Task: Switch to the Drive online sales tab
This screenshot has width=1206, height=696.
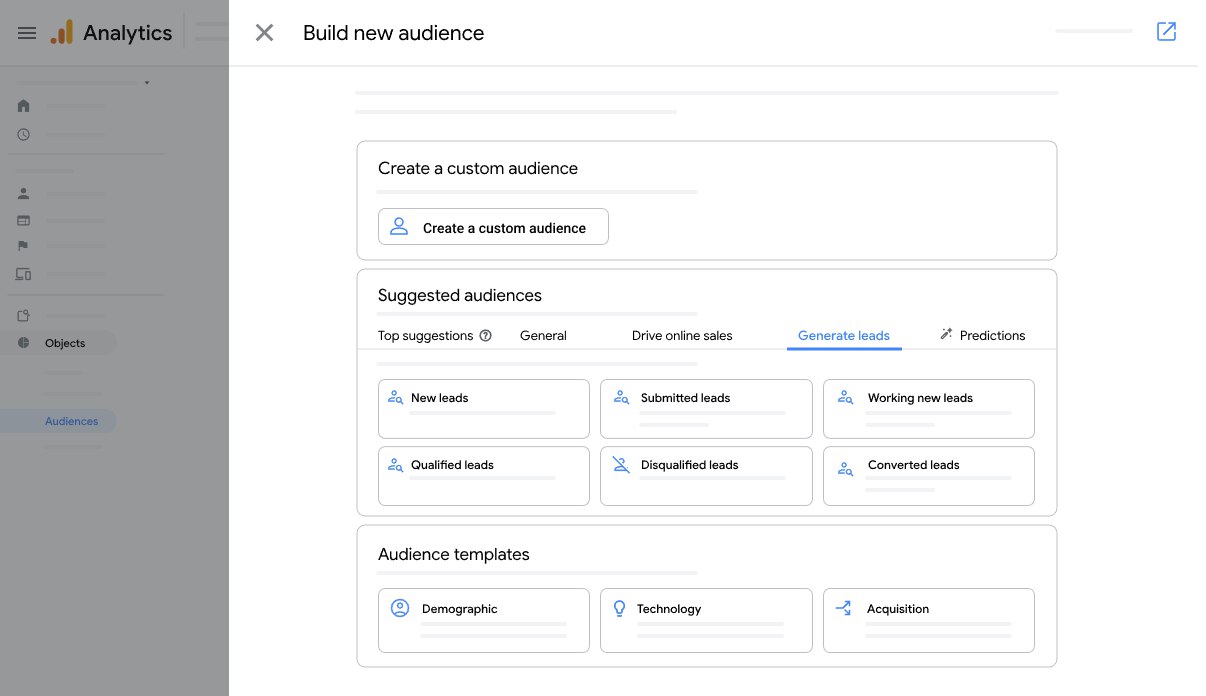Action: 682,336
